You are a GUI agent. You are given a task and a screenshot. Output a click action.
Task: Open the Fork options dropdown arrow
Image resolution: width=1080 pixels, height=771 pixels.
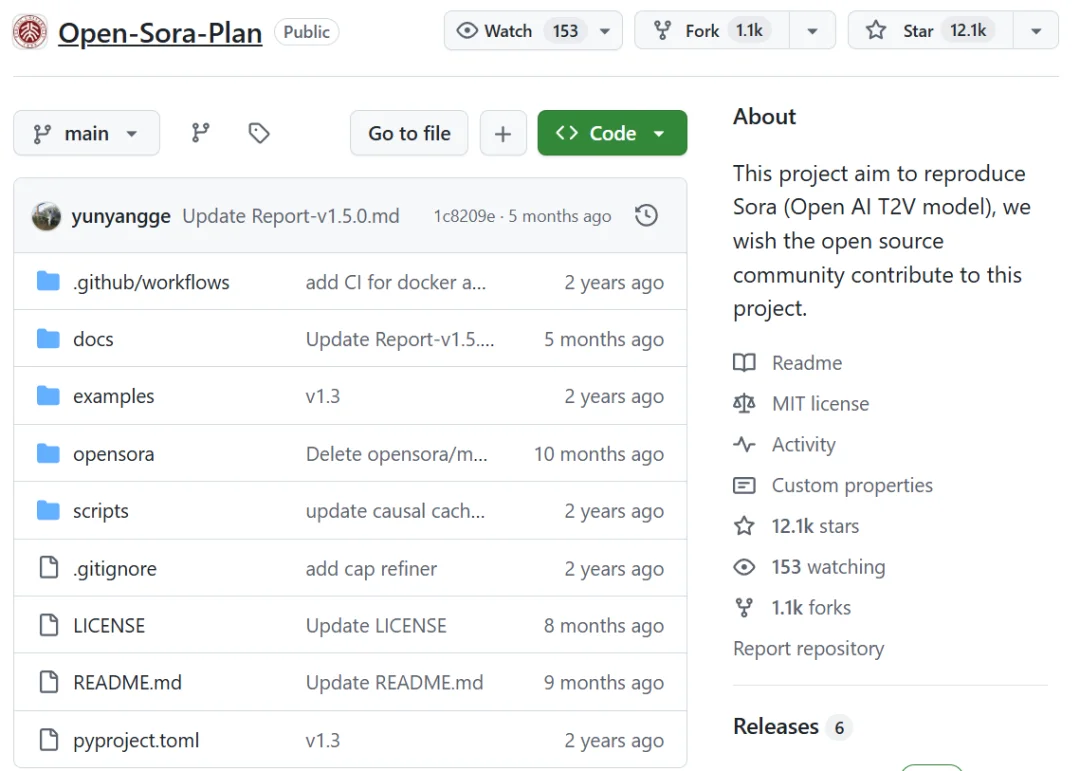[x=812, y=30]
